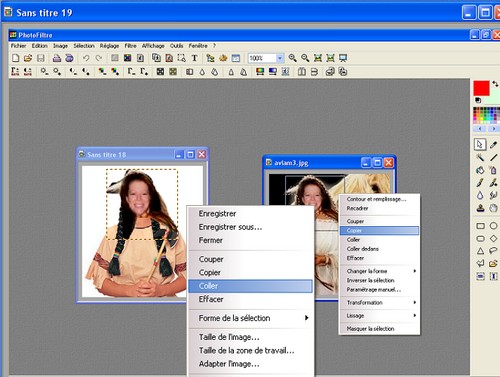Open the Edition menu
Viewport: 500px width, 377px height.
pyautogui.click(x=40, y=46)
